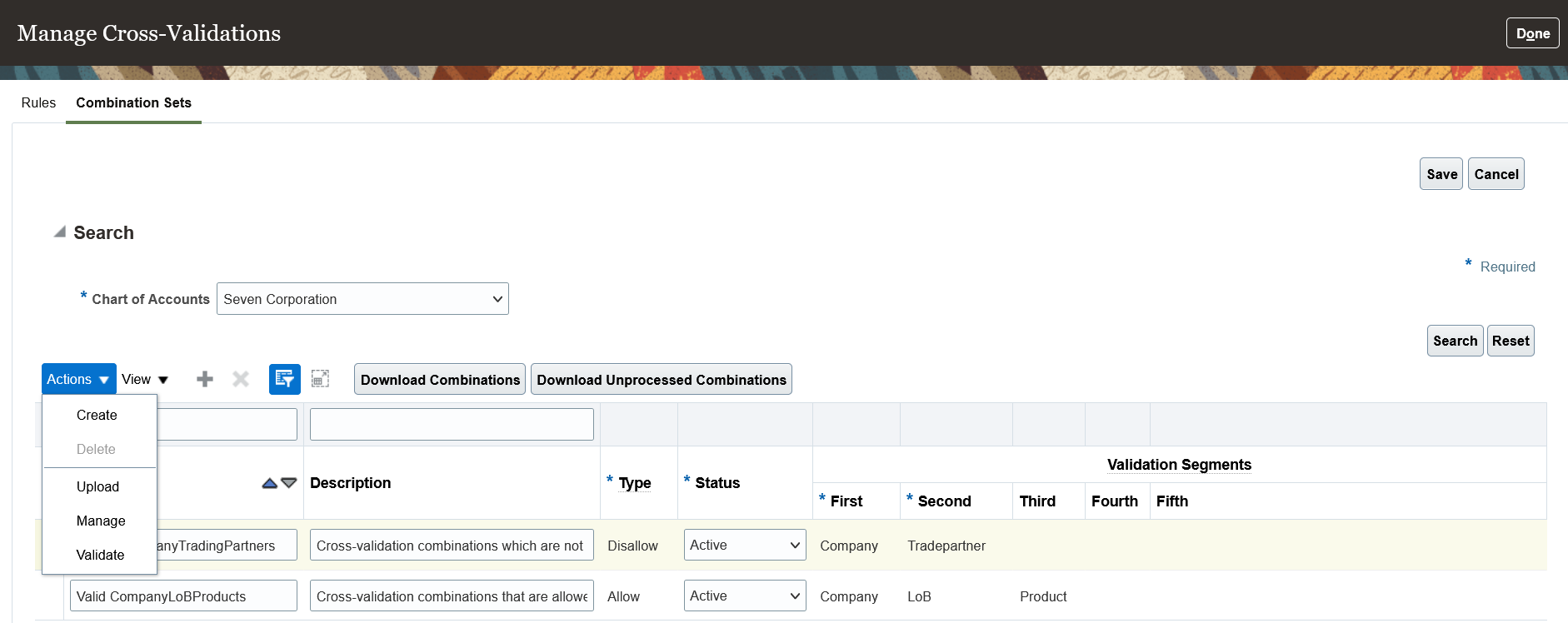Click the Valid CompanyLoBProducts name field
This screenshot has width=1568, height=623.
183,596
